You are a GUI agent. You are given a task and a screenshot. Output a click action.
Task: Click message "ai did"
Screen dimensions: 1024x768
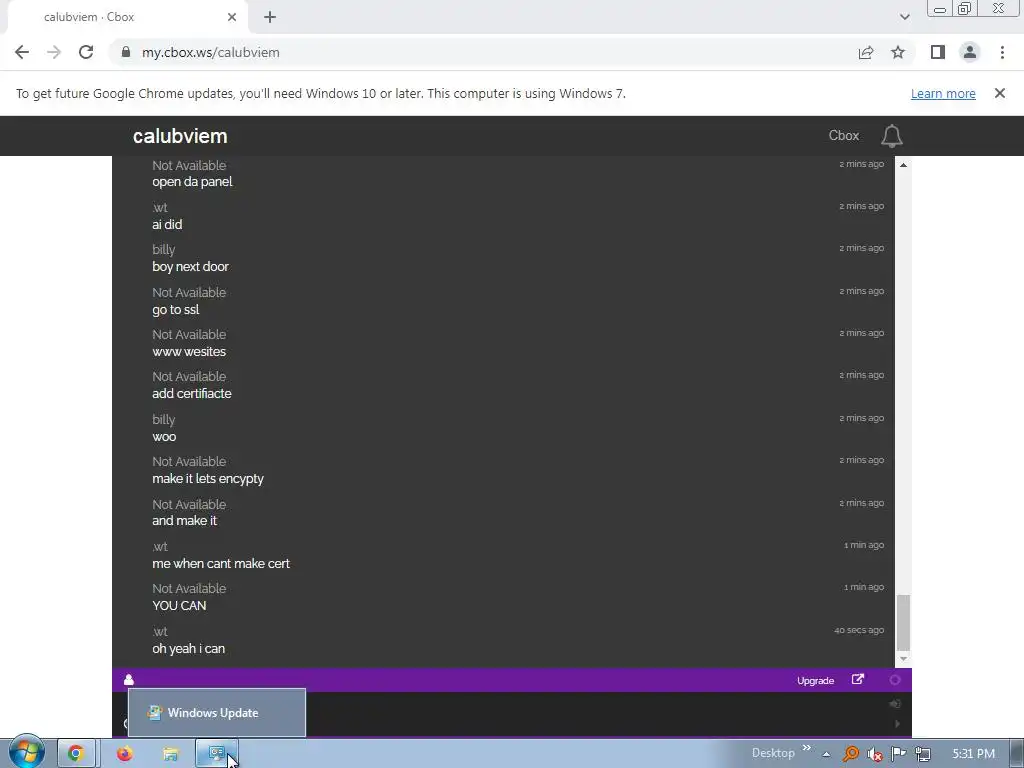[x=167, y=224]
